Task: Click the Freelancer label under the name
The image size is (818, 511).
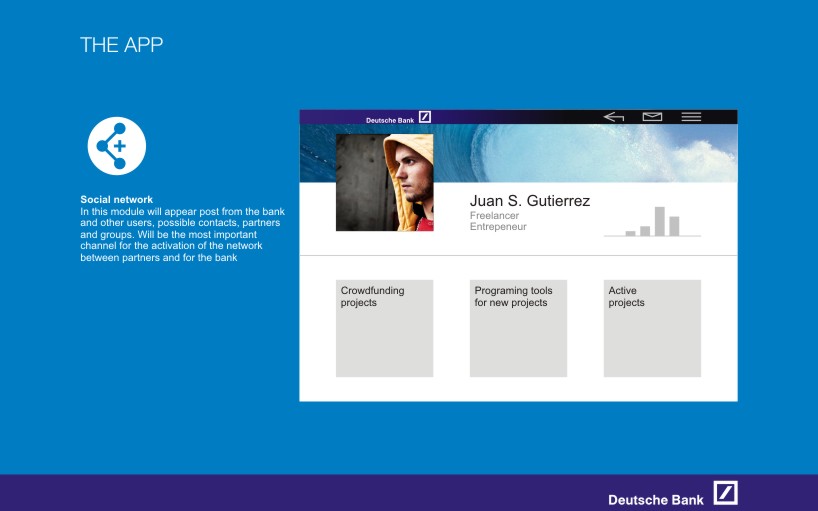Action: (x=494, y=215)
